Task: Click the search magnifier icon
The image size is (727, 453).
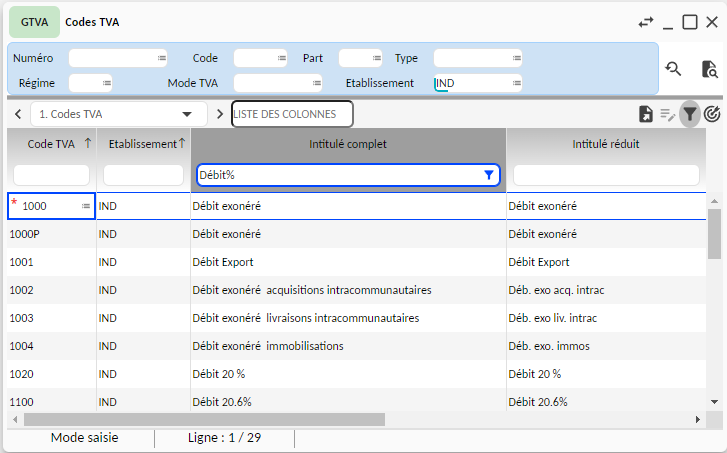Action: (674, 68)
